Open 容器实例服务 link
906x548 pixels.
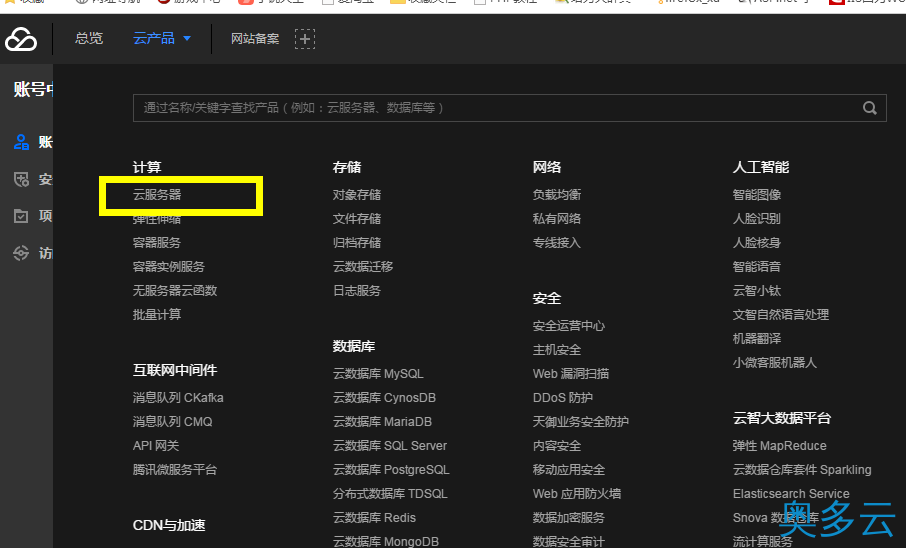tap(169, 266)
